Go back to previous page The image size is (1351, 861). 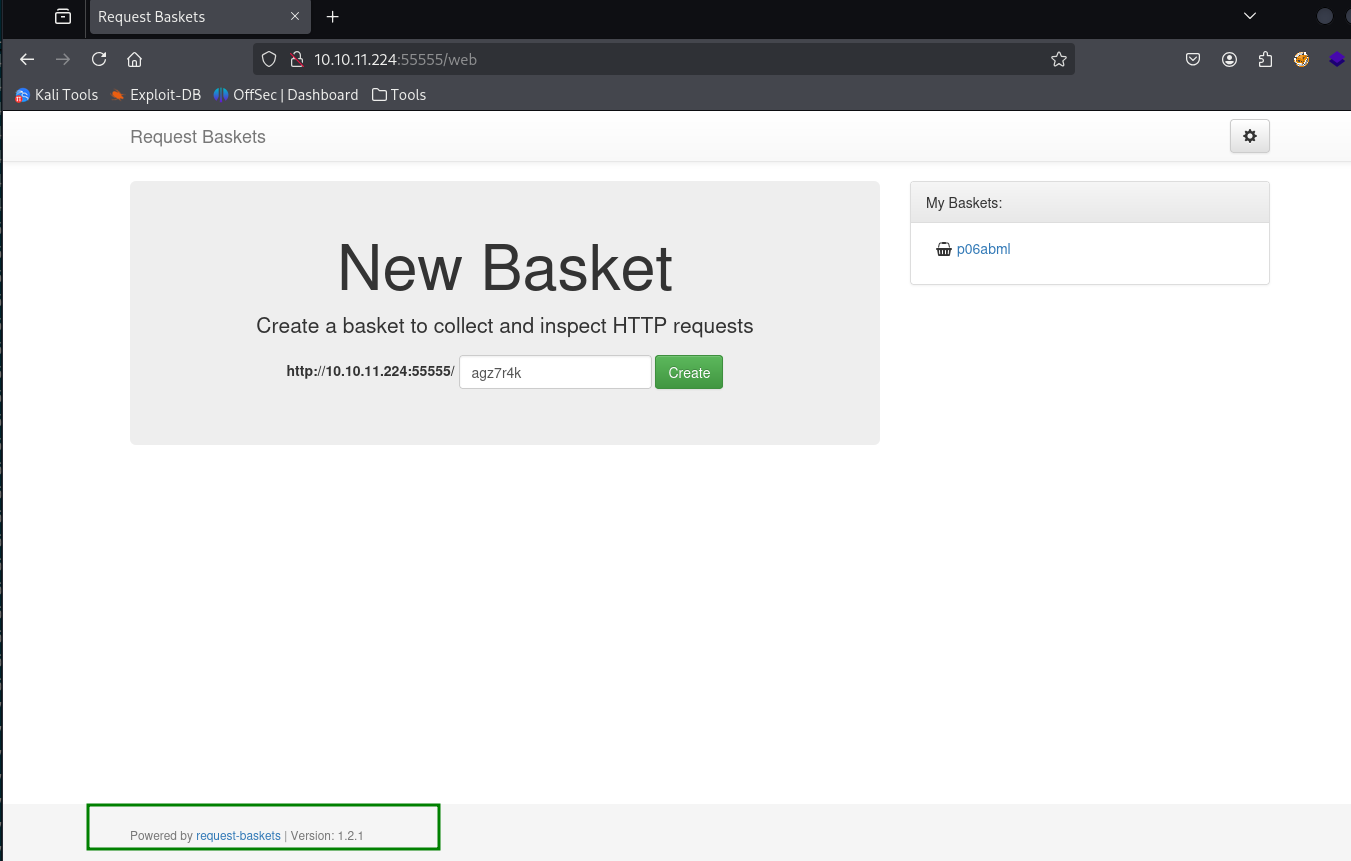(x=27, y=59)
